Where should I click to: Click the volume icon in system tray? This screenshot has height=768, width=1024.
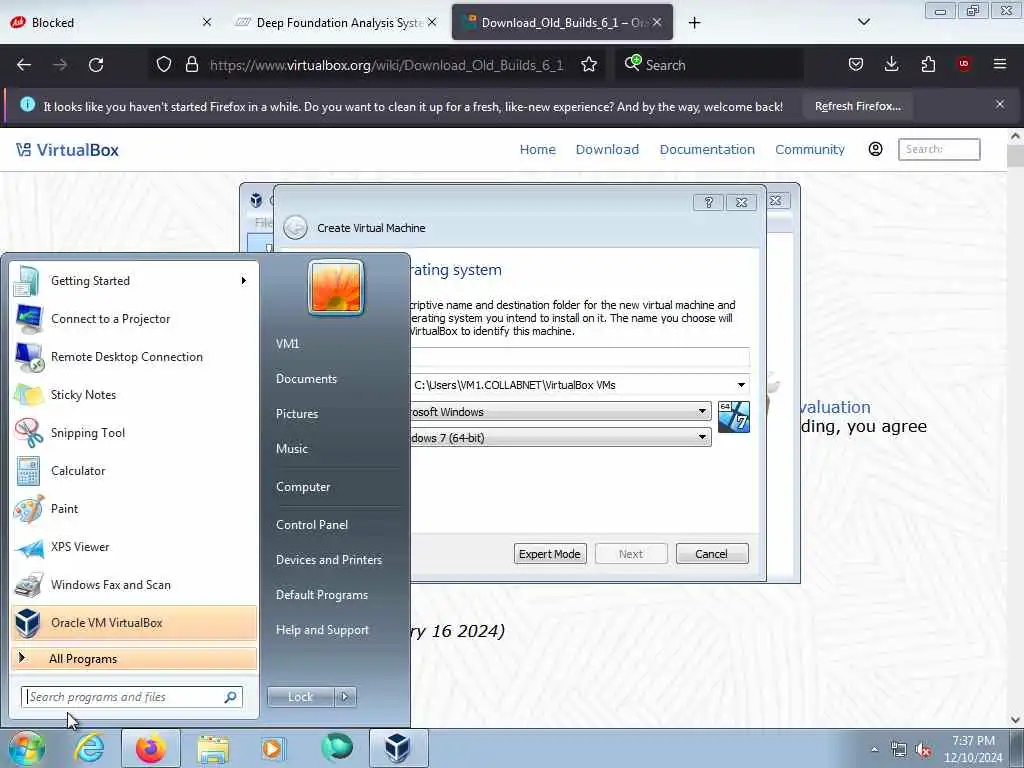pyautogui.click(x=923, y=750)
